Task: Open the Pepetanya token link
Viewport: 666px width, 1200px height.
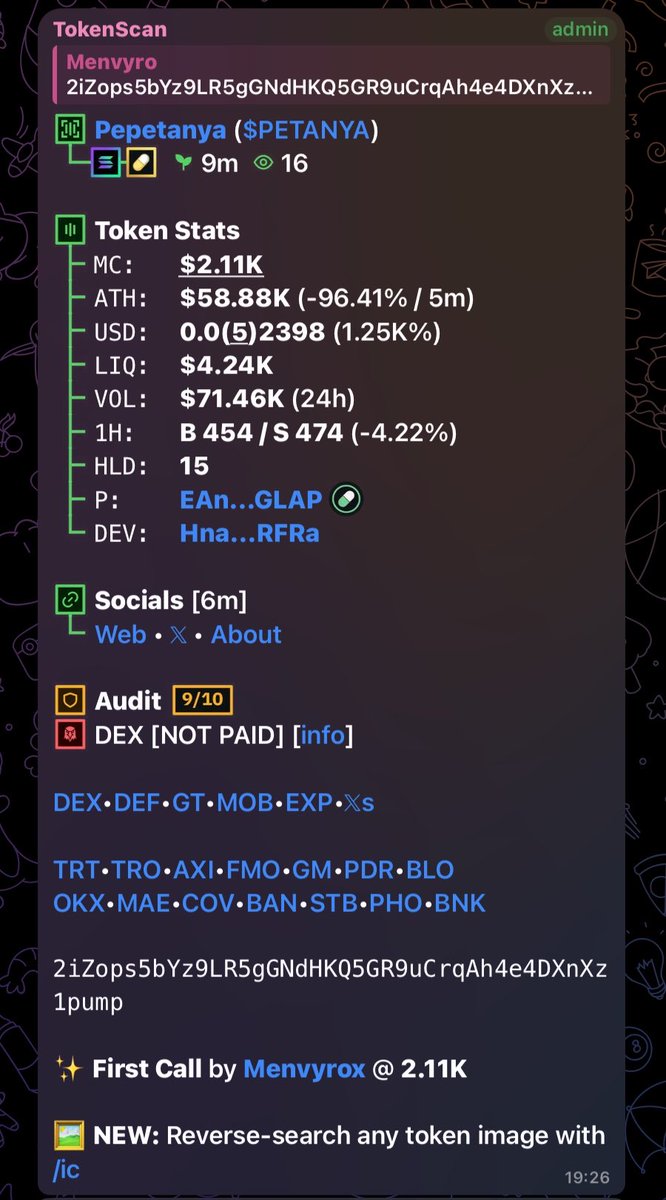Action: [x=160, y=129]
